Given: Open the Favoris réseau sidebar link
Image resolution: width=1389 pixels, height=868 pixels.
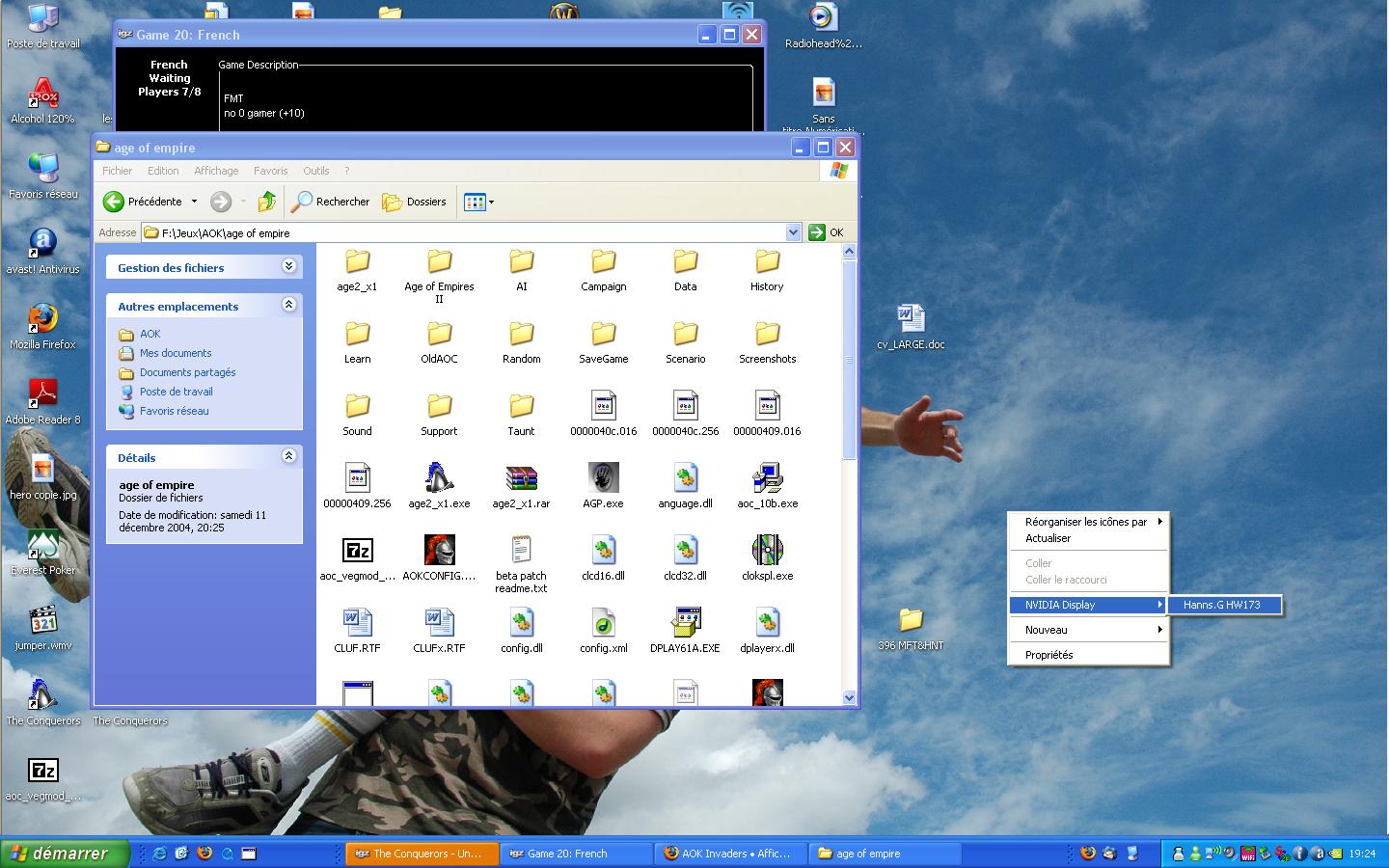Looking at the screenshot, I should [x=174, y=411].
